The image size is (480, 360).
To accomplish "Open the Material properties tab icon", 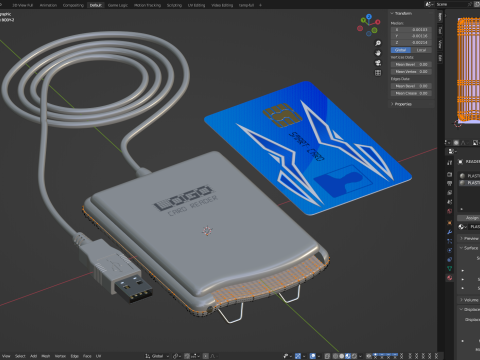I will point(449,278).
